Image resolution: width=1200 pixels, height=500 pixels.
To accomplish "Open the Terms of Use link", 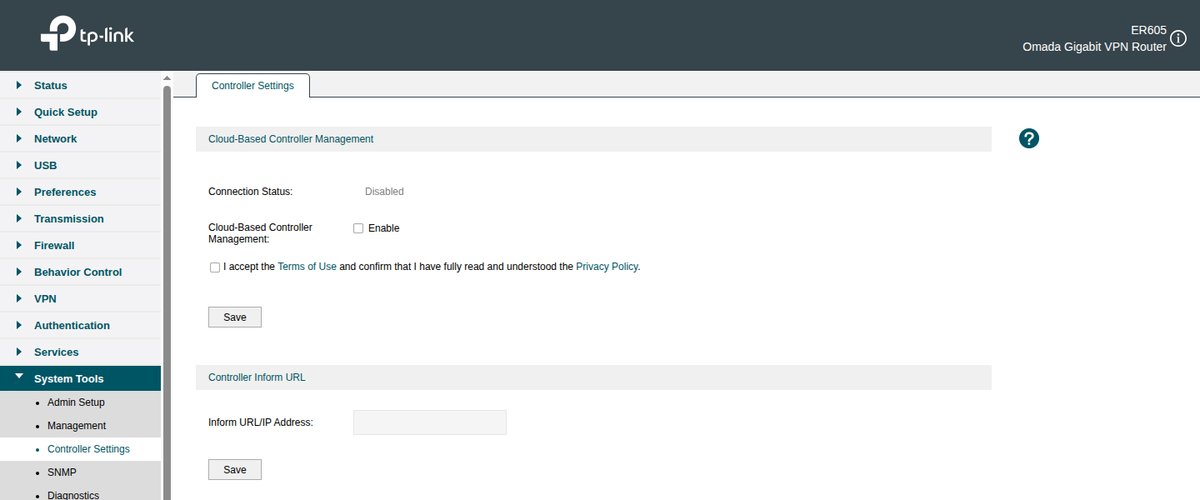I will [x=307, y=267].
